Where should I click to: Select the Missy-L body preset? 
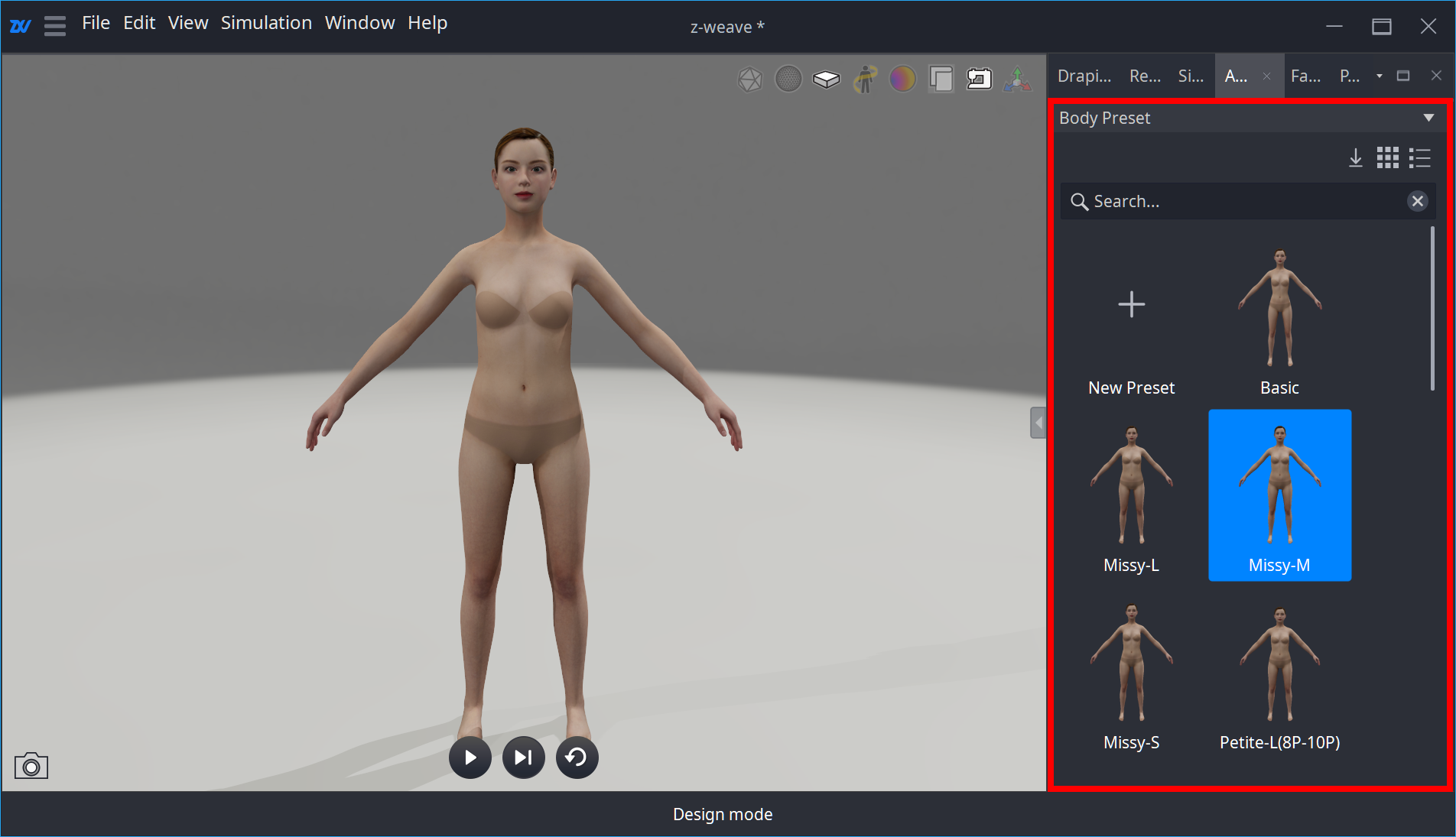click(1131, 495)
